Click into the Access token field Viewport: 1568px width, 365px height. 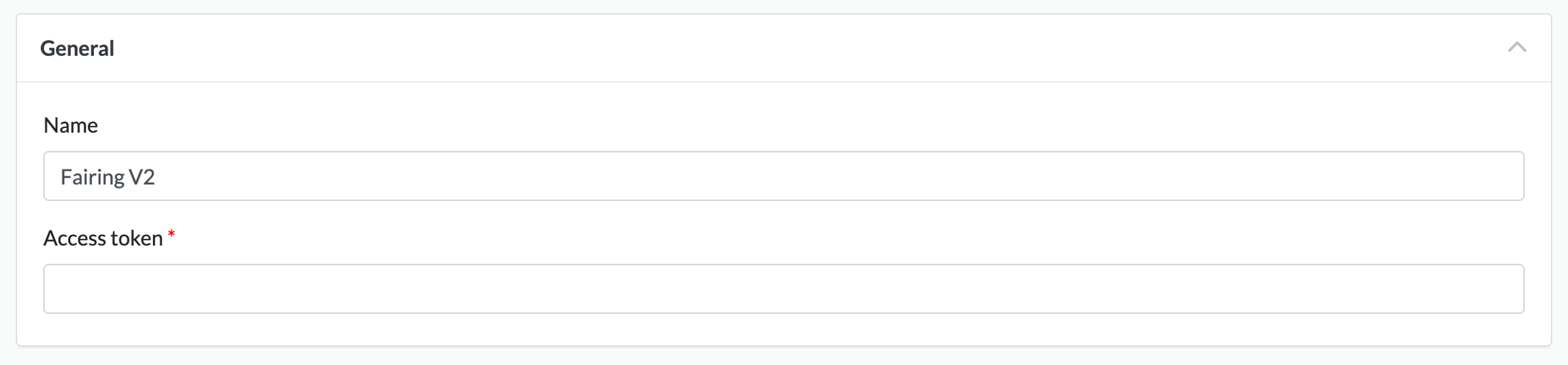pos(783,289)
